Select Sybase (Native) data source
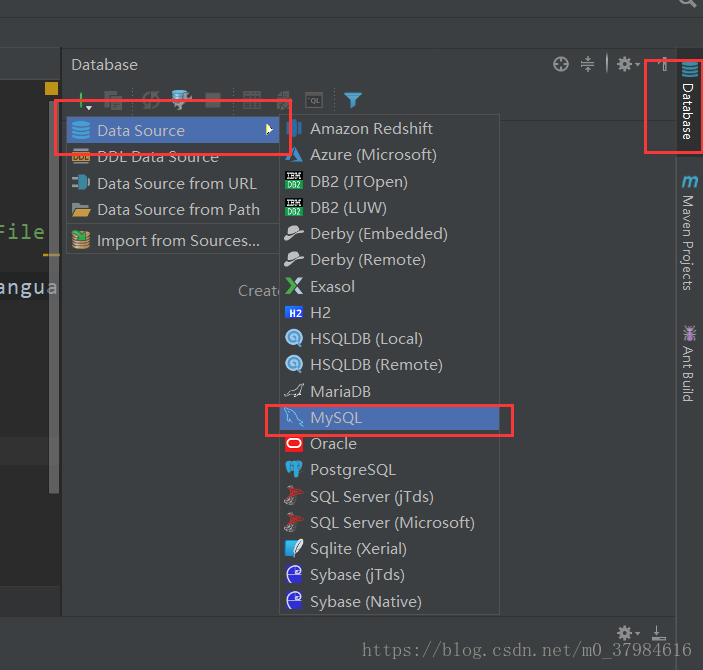The height and width of the screenshot is (670, 703). 389,601
